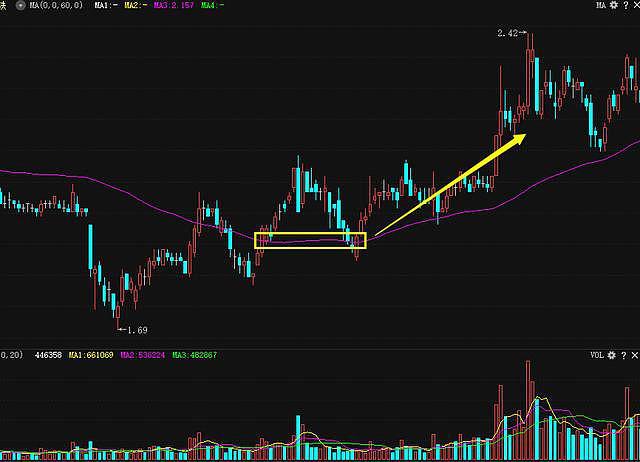640x462 pixels.
Task: Close the MA indicator panel
Action: [636, 5]
